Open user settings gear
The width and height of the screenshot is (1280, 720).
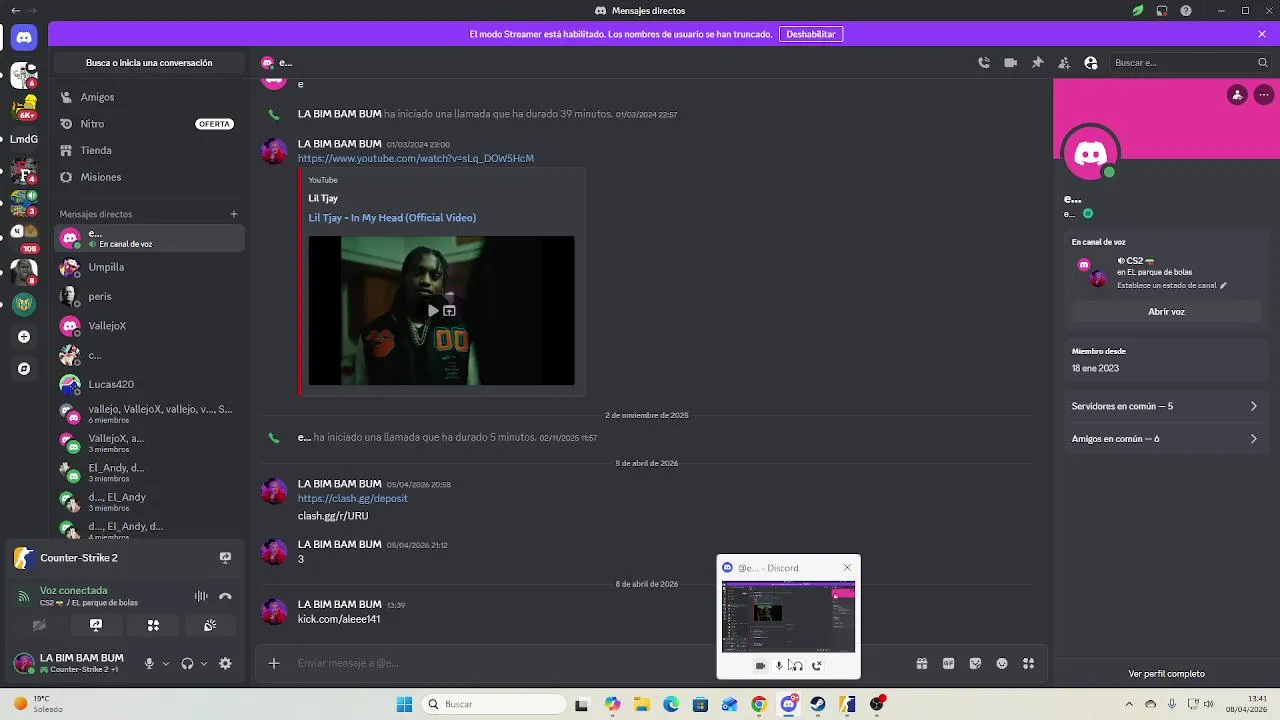click(225, 663)
